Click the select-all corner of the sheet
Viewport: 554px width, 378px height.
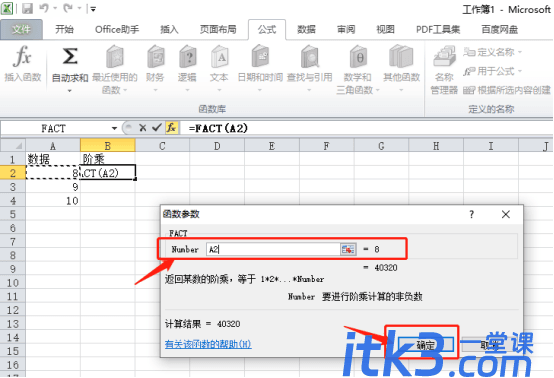click(13, 146)
